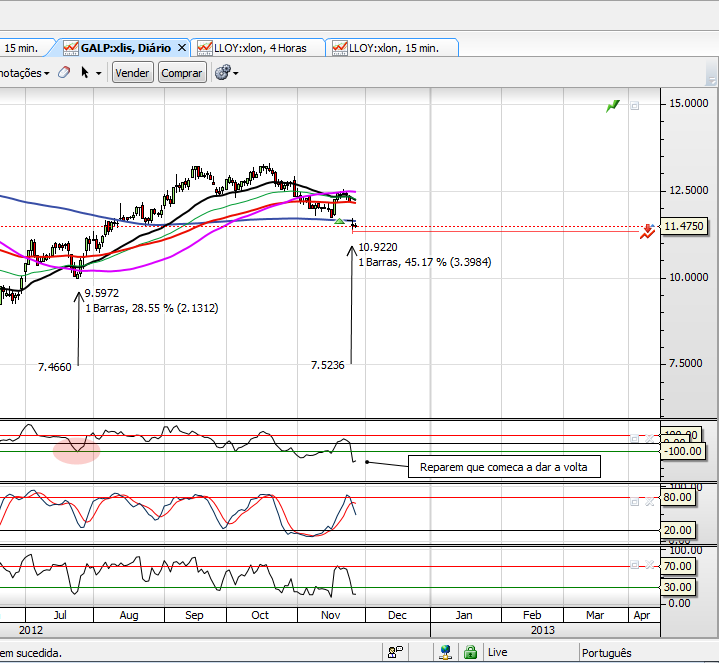
Task: Click the red alert marker at 11.4750 line
Action: click(x=647, y=231)
